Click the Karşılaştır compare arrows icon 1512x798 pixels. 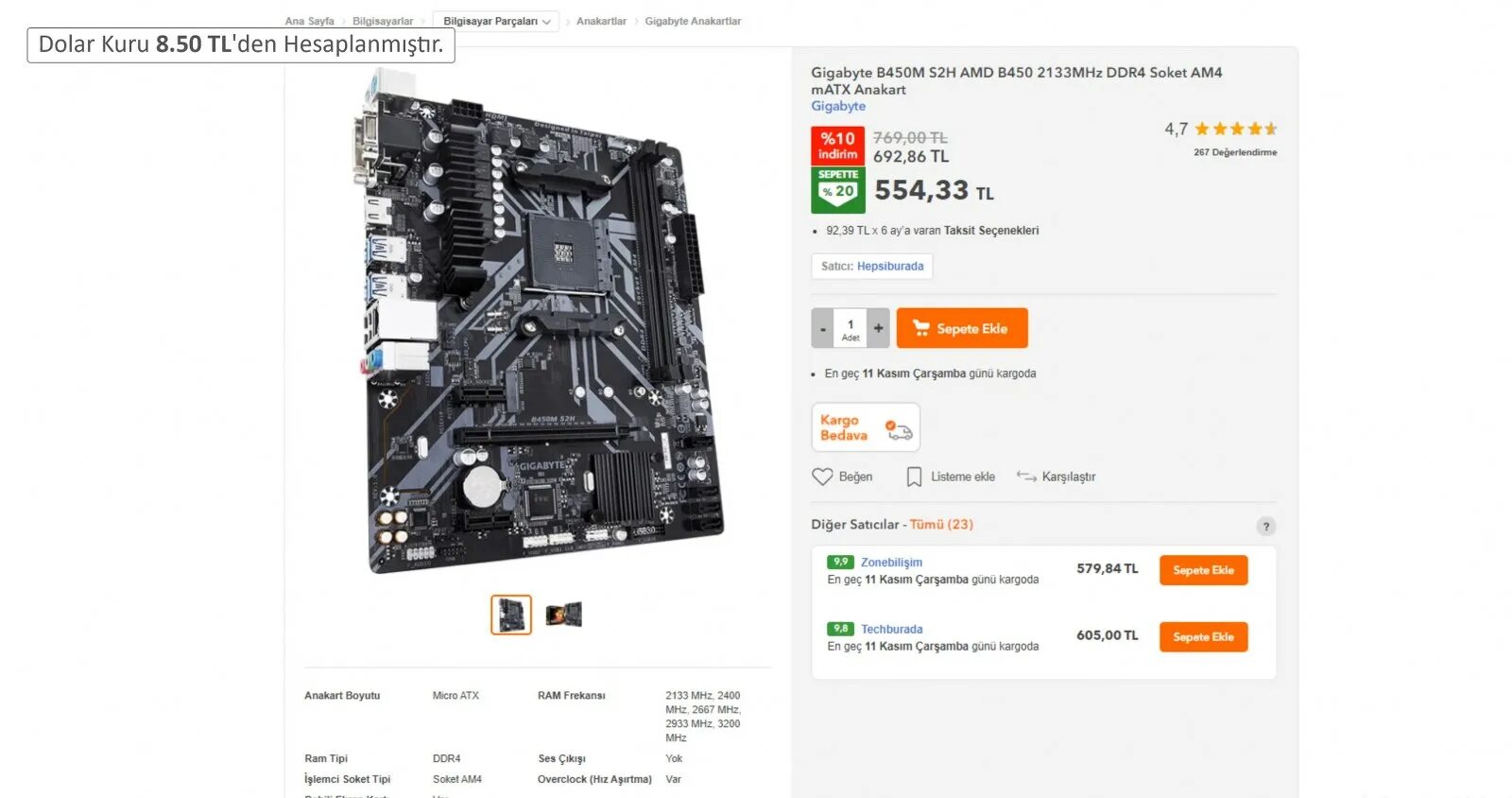1026,477
